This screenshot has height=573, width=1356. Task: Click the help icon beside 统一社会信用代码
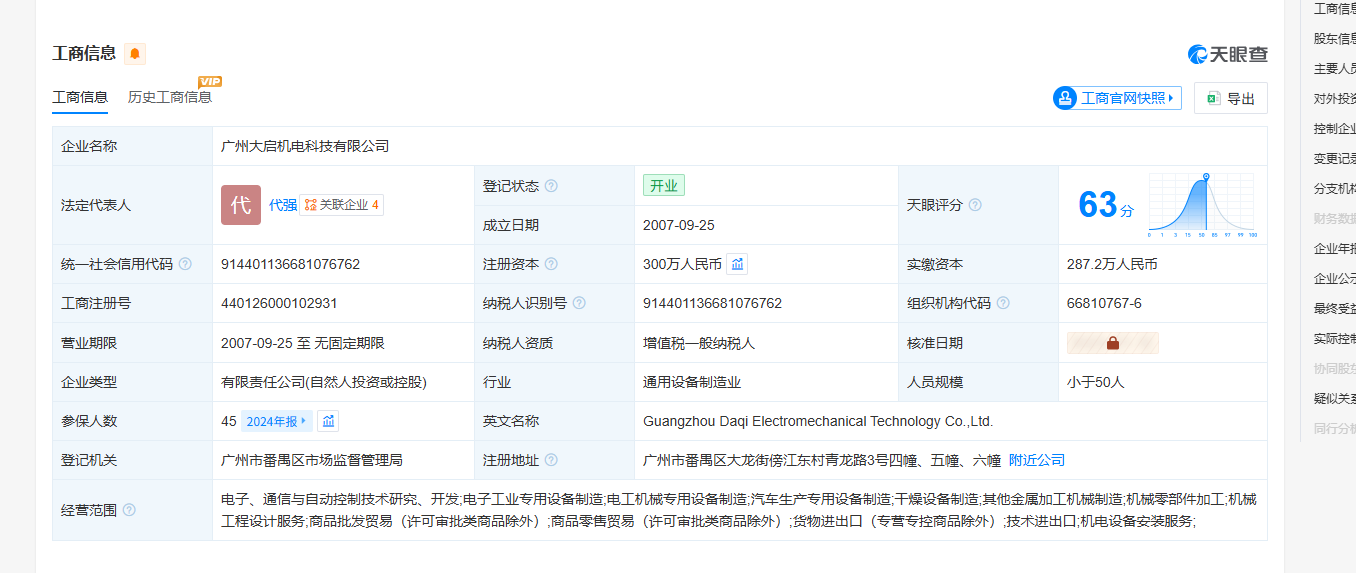(185, 264)
